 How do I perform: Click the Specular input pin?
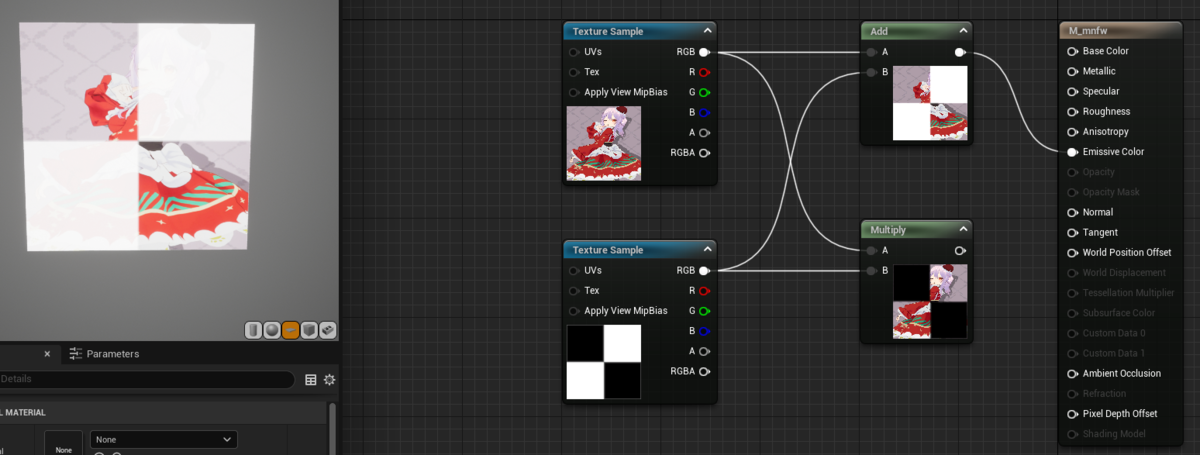pos(1073,91)
